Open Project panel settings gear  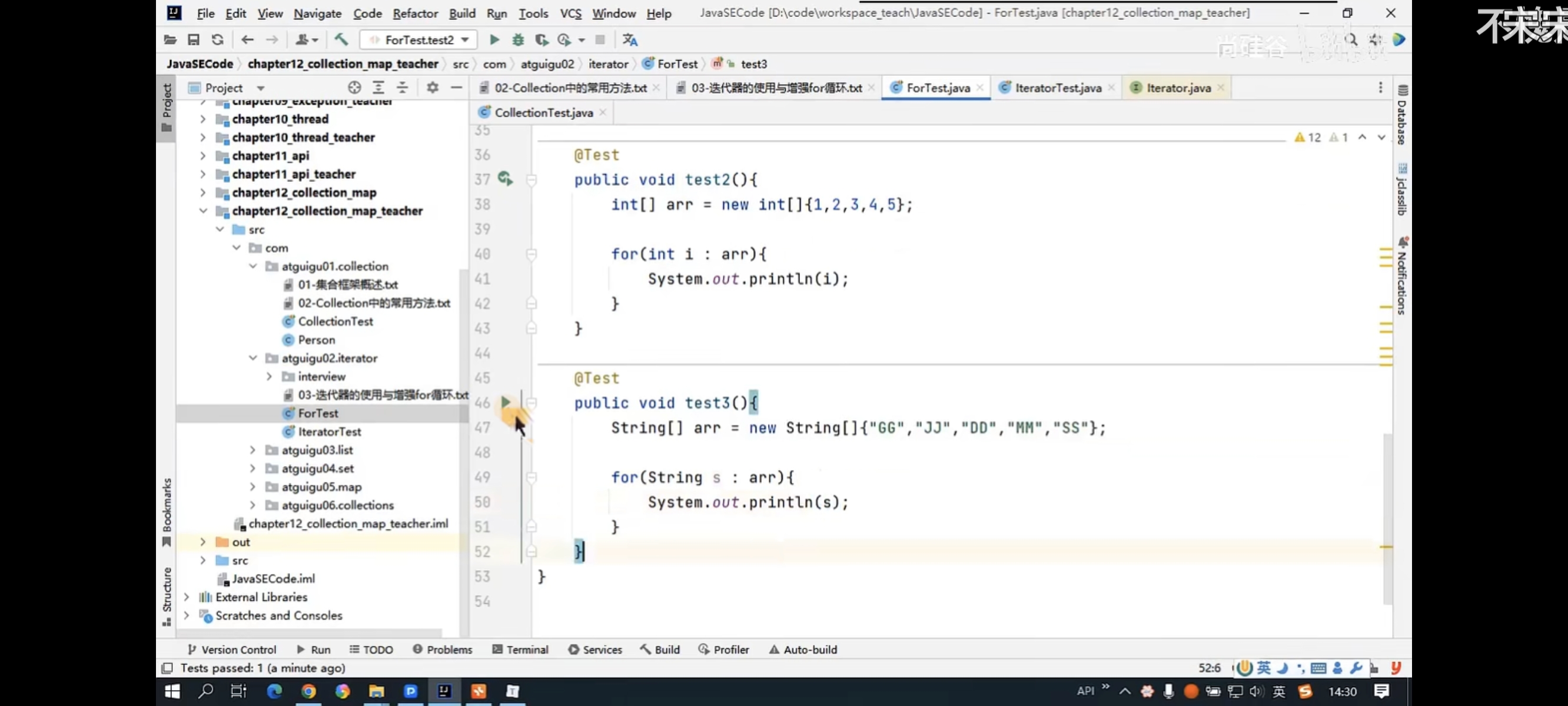pyautogui.click(x=432, y=88)
